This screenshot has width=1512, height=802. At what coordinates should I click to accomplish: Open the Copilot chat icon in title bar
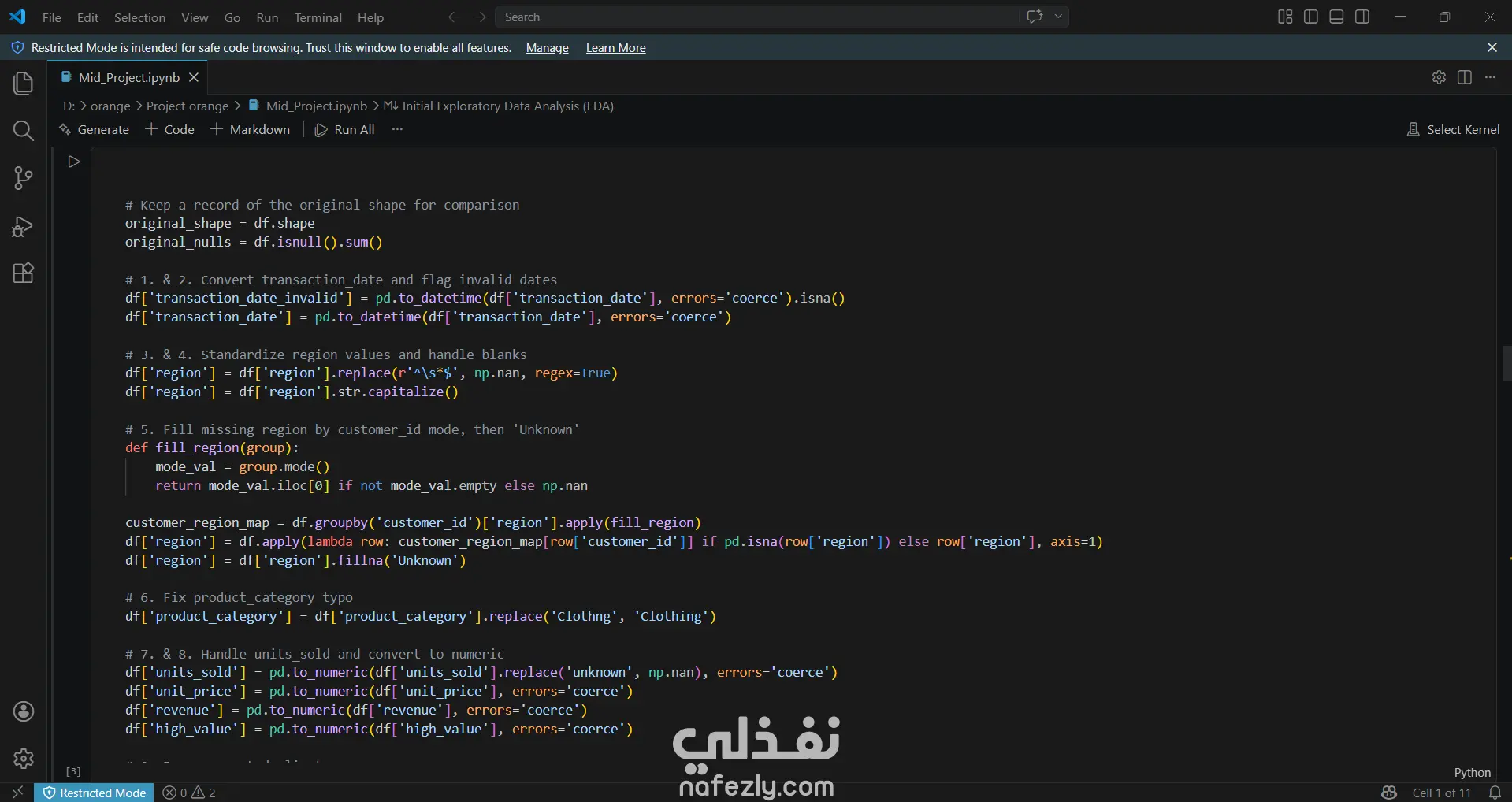[x=1035, y=17]
